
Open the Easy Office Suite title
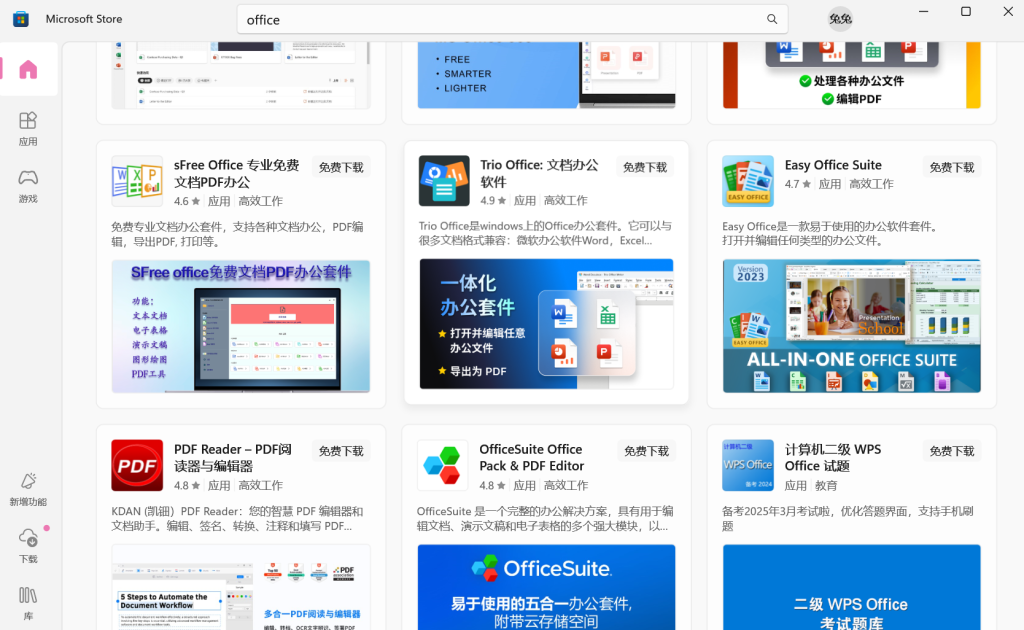point(833,165)
